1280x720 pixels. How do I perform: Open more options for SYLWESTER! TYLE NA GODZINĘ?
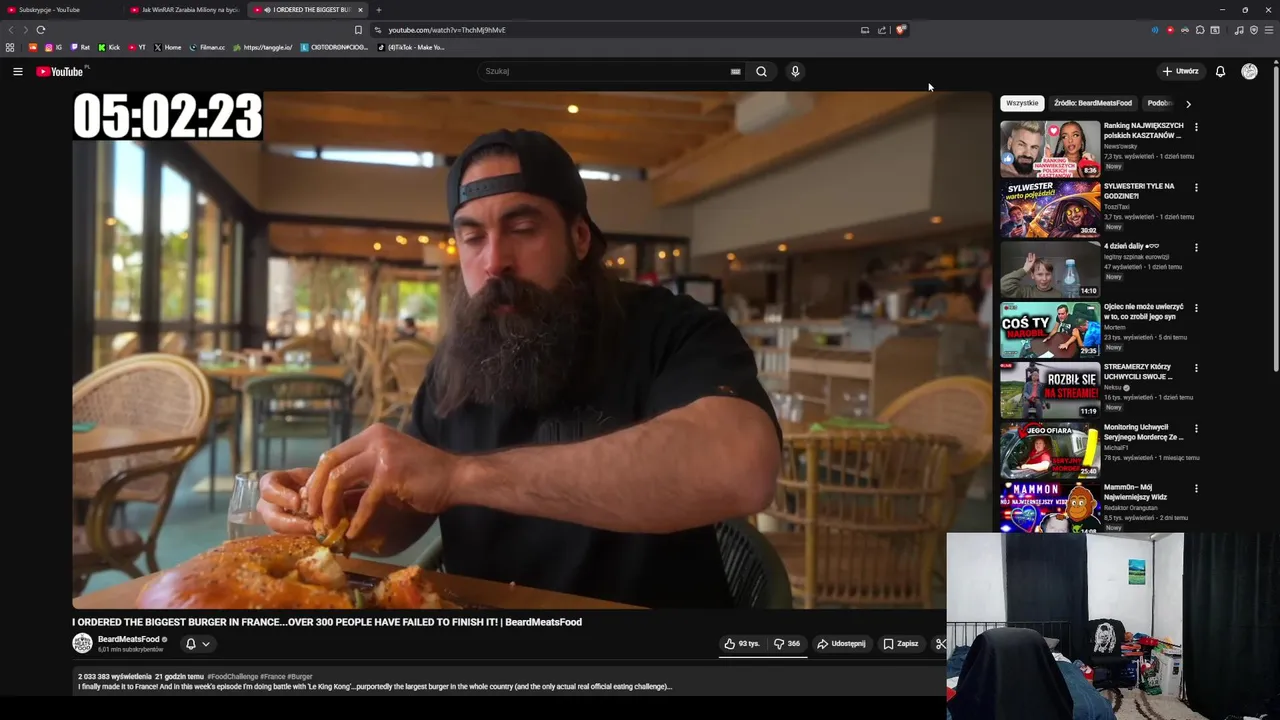[1196, 187]
